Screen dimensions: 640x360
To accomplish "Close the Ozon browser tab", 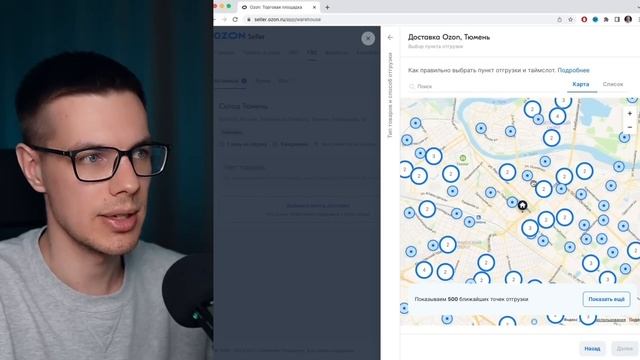I will click(314, 7).
